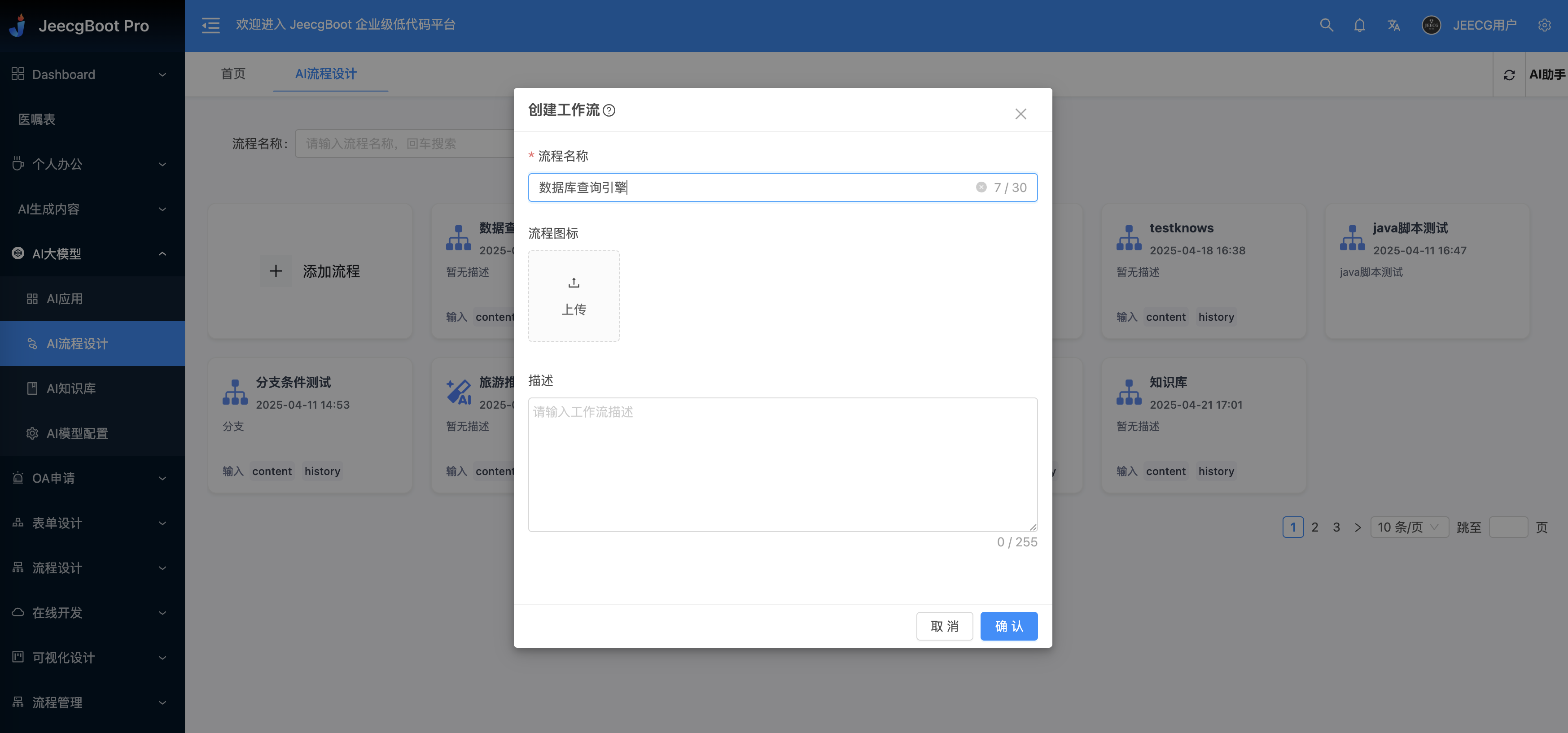The image size is (1568, 733).
Task: Click the help icon next to 创建工作流
Action: (609, 110)
